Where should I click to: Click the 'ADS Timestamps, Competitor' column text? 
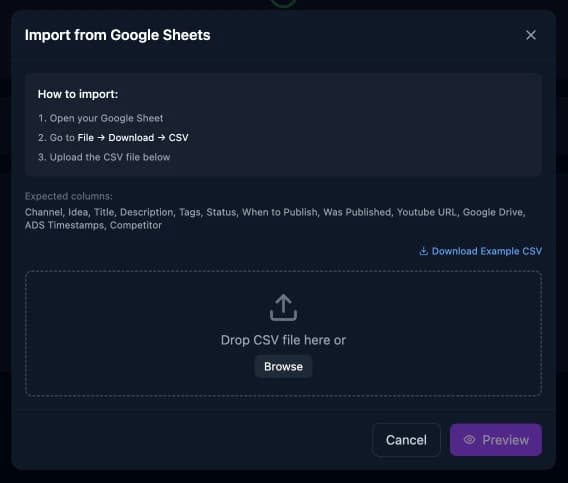pos(93,225)
